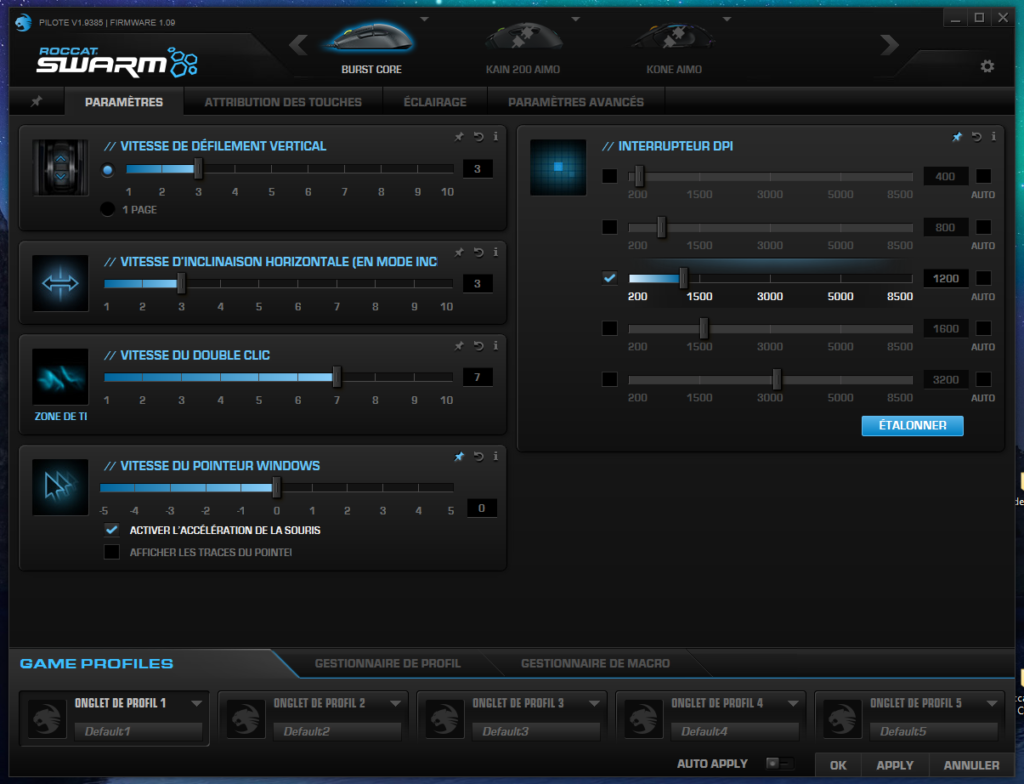Open the settings gear icon
The width and height of the screenshot is (1024, 784).
pyautogui.click(x=987, y=66)
